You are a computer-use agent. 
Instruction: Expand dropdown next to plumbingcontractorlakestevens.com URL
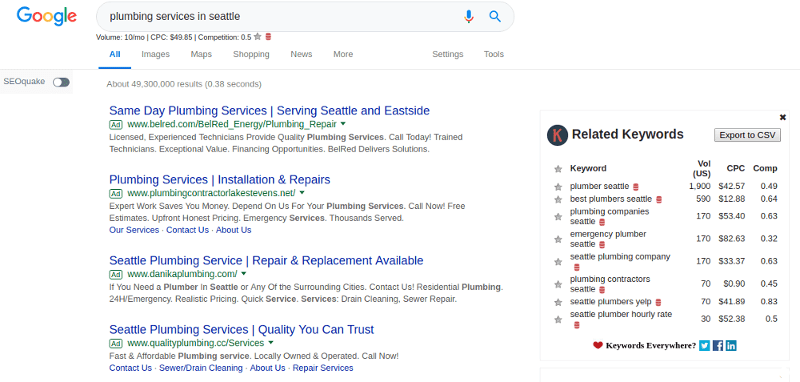coord(302,193)
